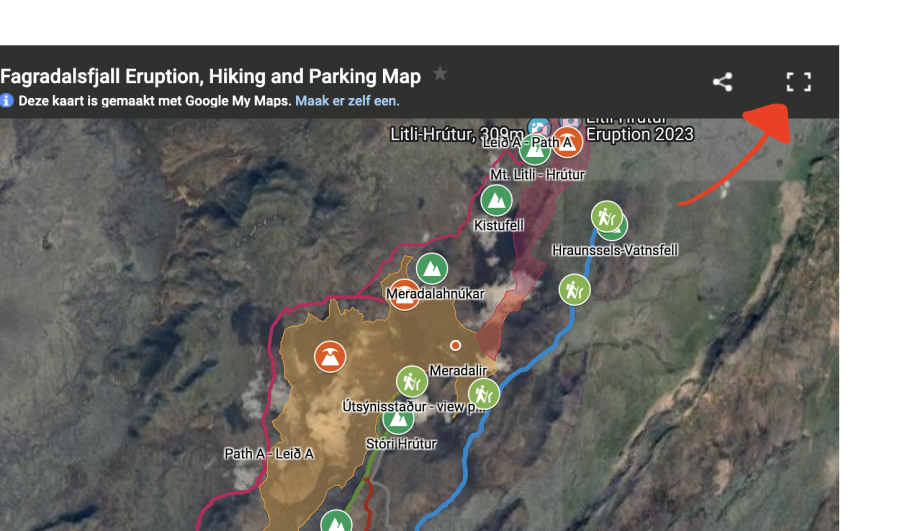Click the fullscreen icon in the map header

(798, 82)
